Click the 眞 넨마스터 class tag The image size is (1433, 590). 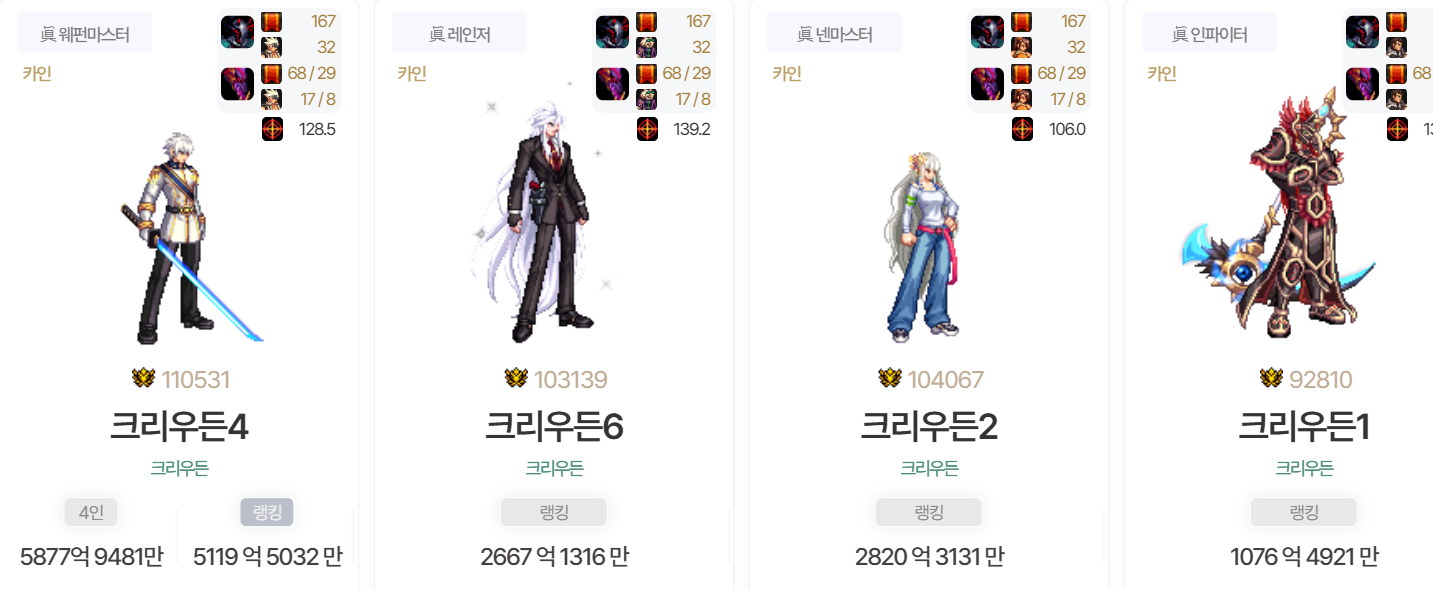tap(834, 33)
